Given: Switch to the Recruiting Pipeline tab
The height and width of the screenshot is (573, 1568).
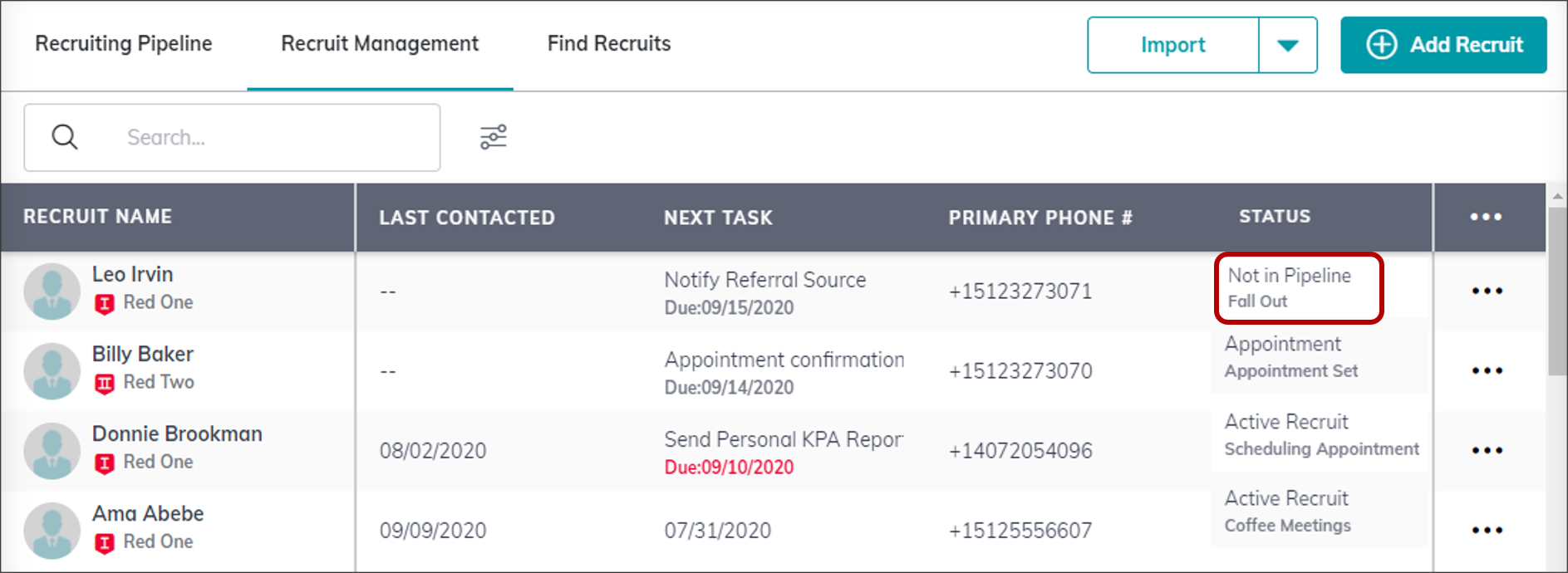Looking at the screenshot, I should (123, 43).
